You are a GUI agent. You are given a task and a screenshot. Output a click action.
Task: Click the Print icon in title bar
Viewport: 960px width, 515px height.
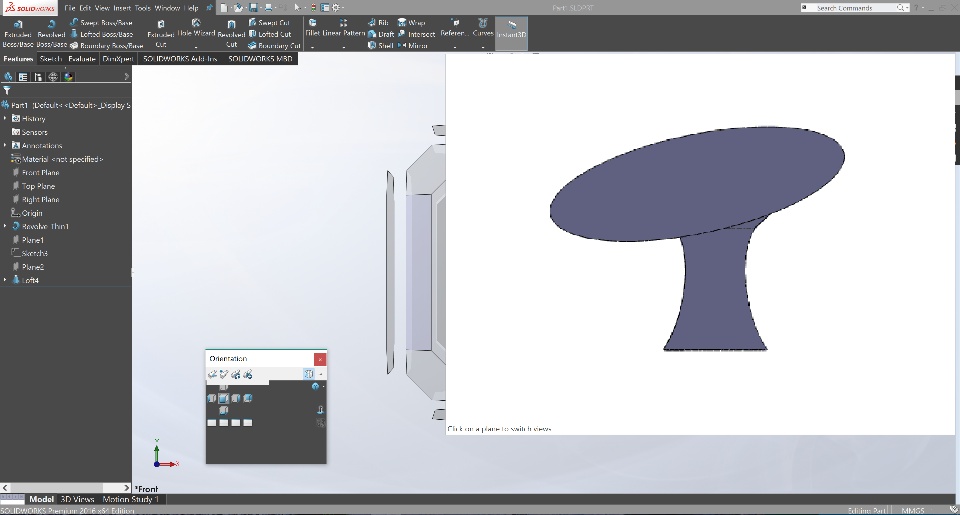[268, 8]
